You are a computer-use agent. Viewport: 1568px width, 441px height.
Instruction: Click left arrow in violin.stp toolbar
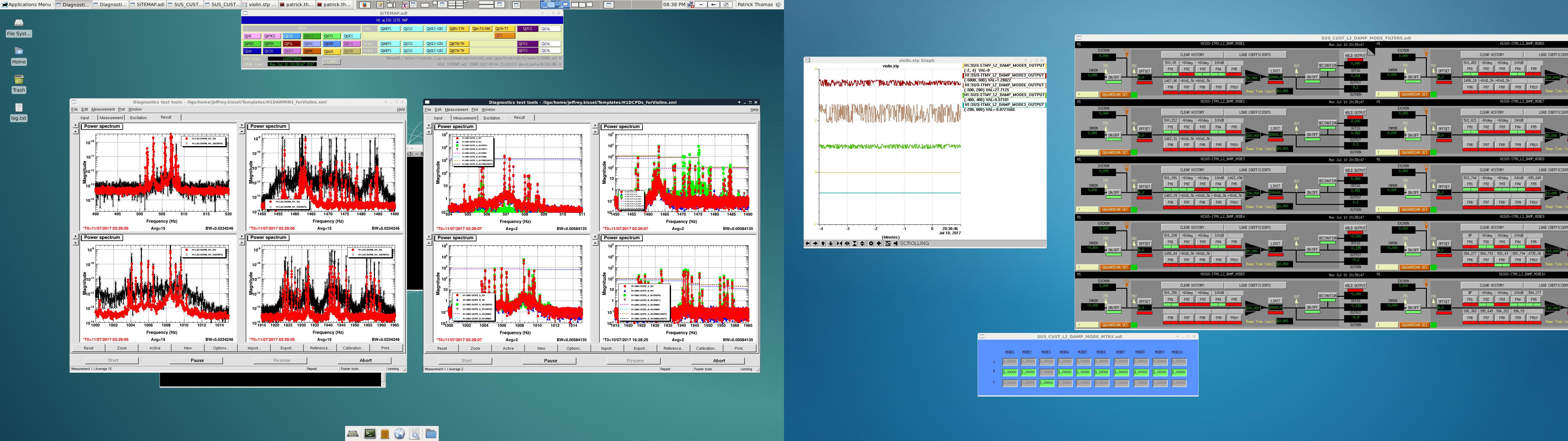pos(808,244)
